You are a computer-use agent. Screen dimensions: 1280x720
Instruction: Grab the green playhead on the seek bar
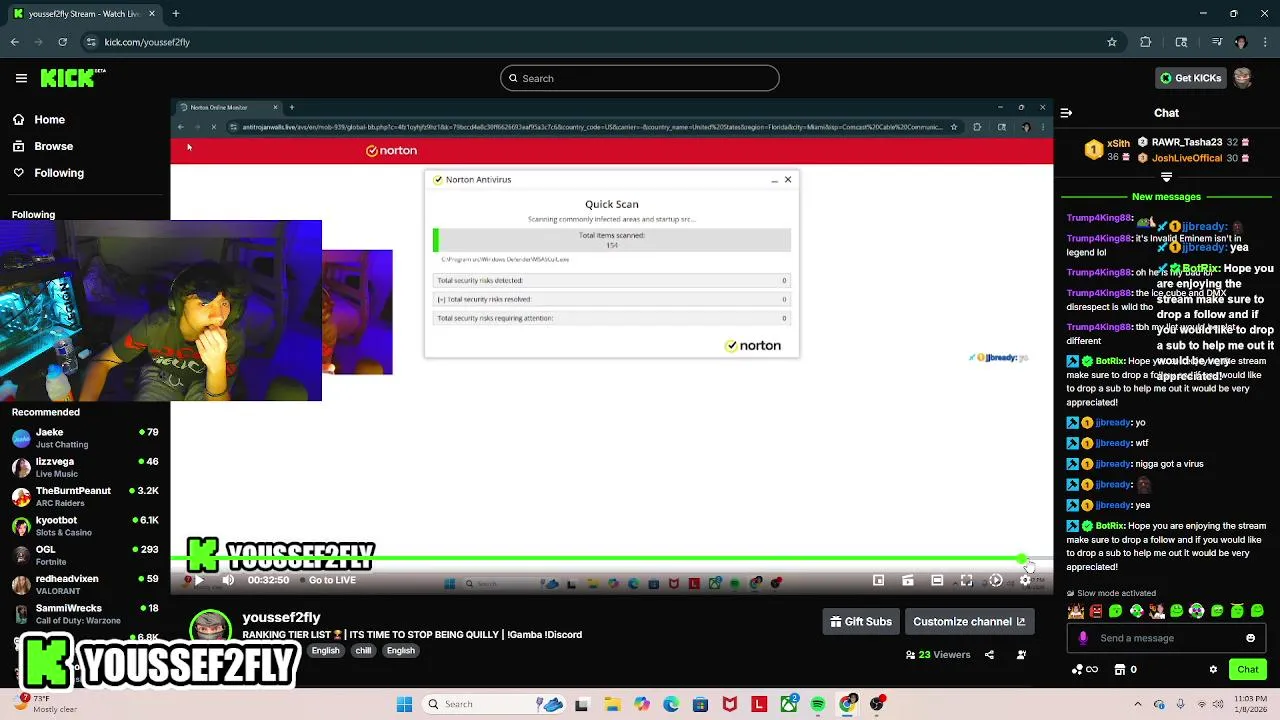1022,559
